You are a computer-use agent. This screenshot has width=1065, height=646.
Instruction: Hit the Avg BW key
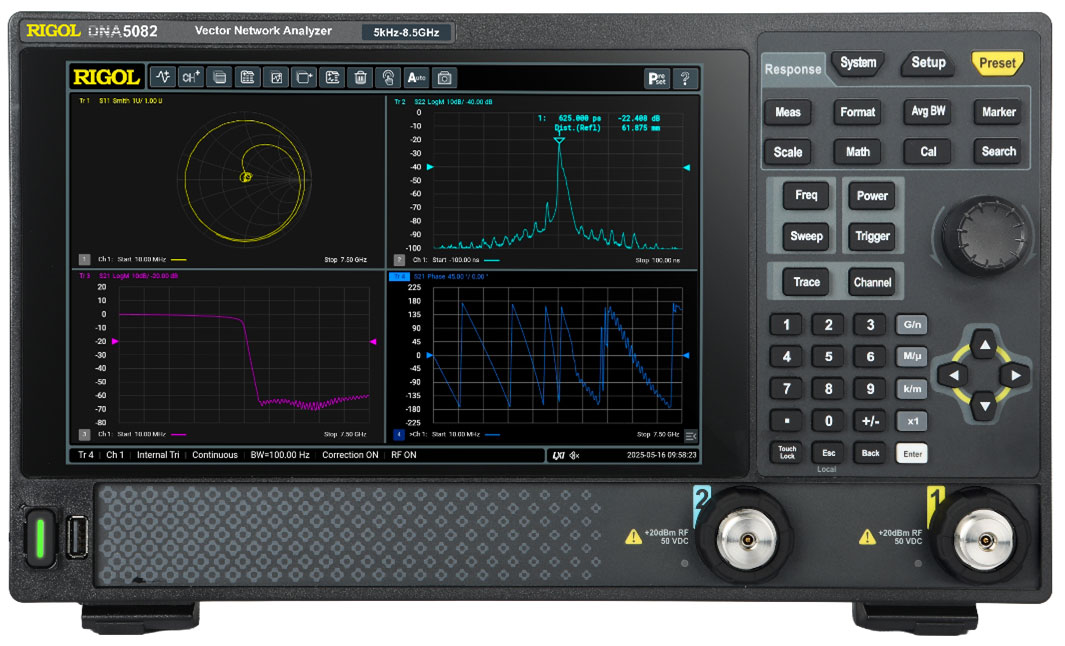928,111
